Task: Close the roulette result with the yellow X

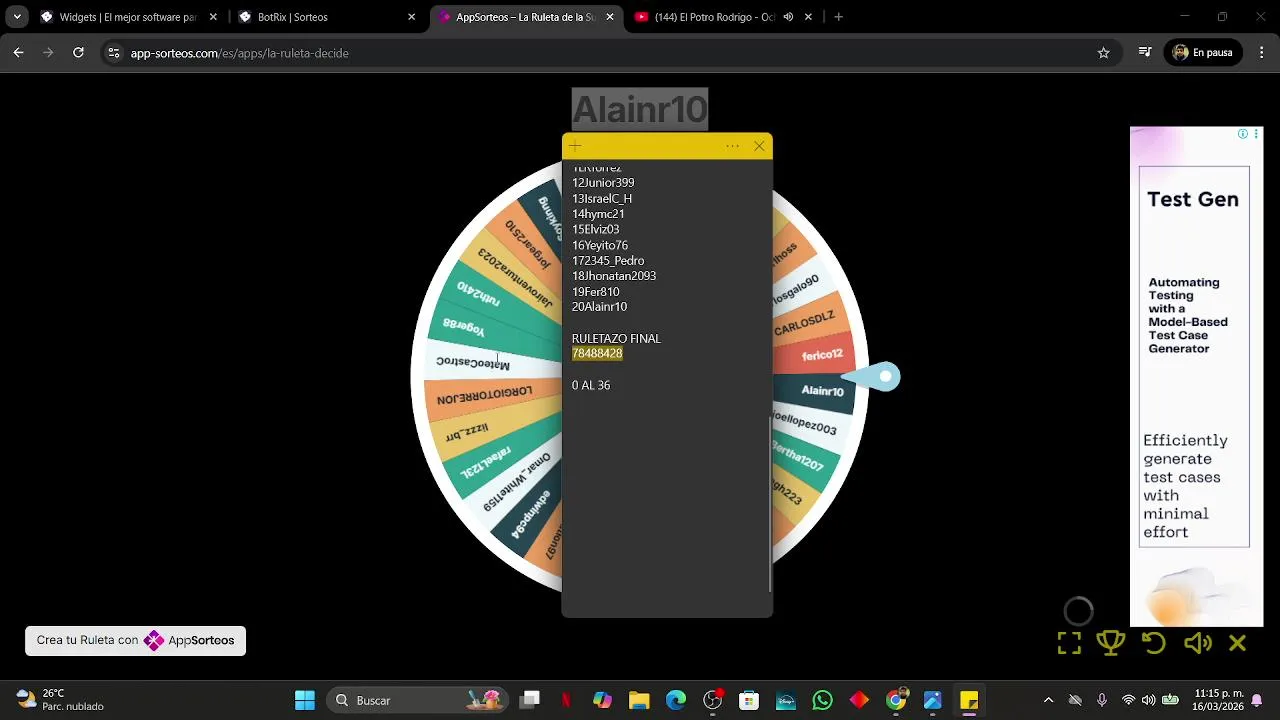Action: tap(1238, 643)
